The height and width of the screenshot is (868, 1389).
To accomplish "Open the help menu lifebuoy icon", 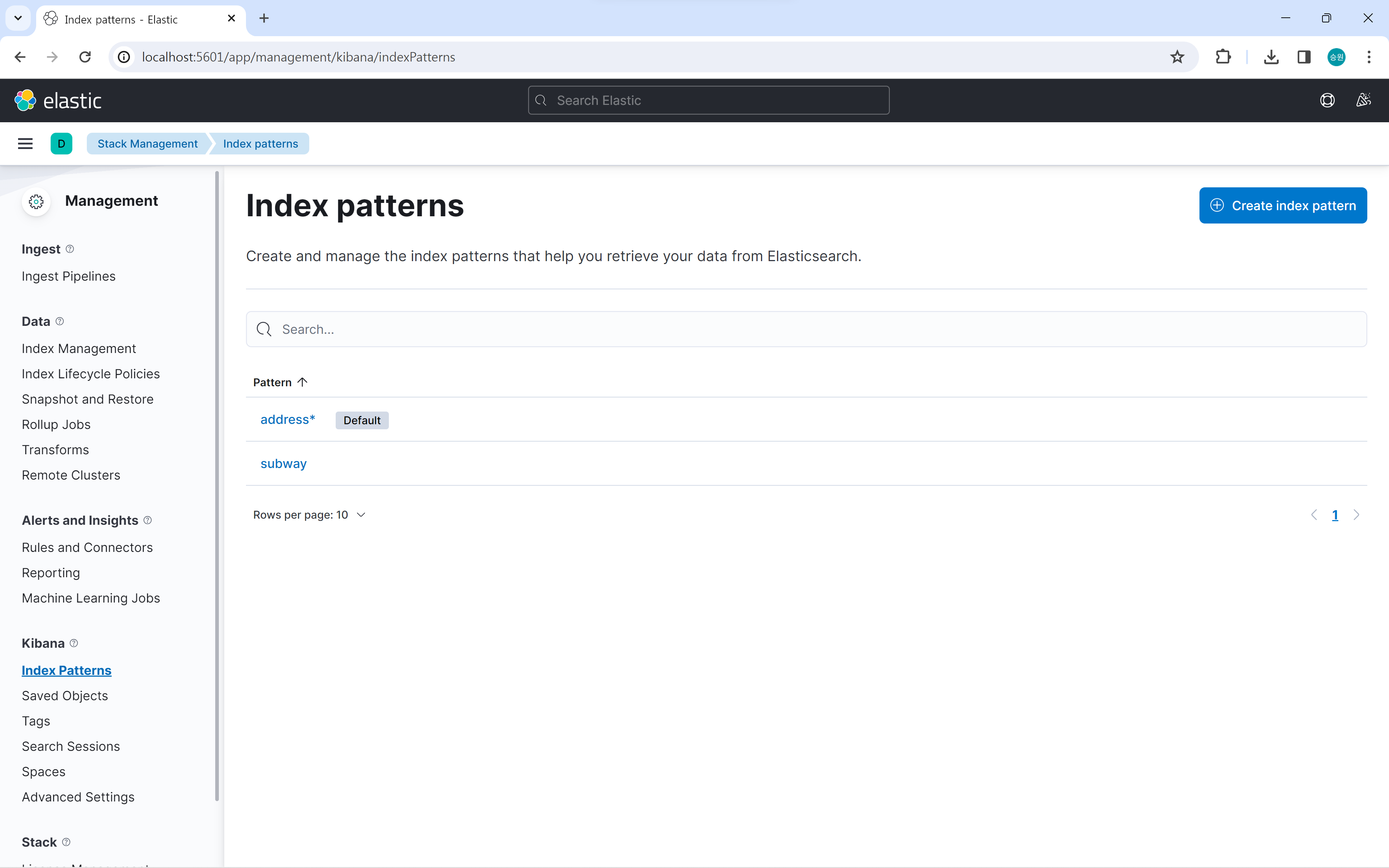I will coord(1327,101).
